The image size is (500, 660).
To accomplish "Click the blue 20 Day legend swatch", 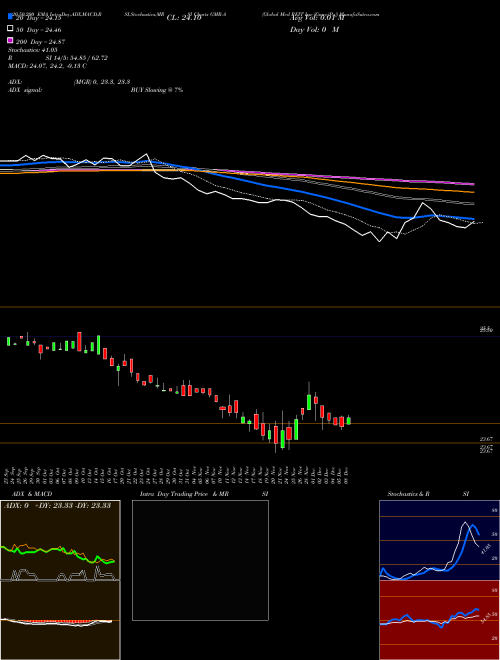I will point(10,16).
